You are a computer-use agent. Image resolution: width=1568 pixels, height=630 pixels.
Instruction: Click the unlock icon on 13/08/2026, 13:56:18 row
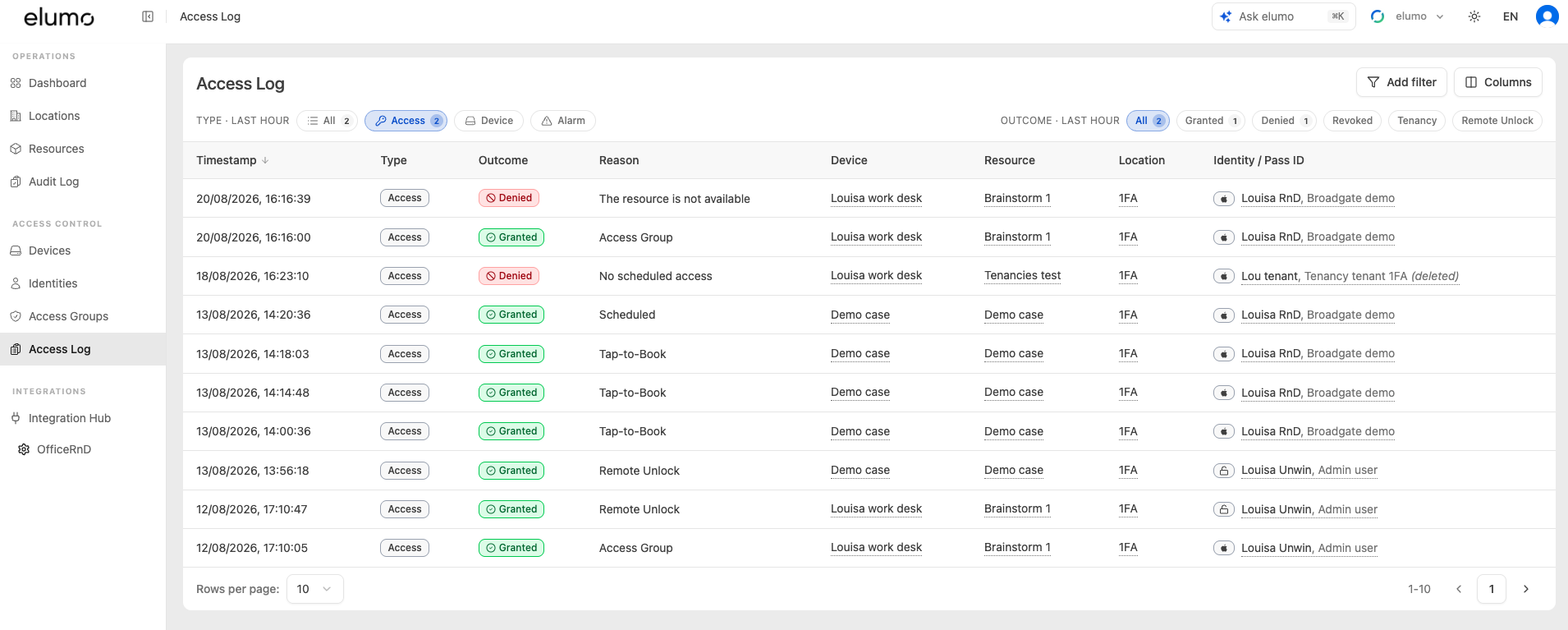pyautogui.click(x=1224, y=471)
